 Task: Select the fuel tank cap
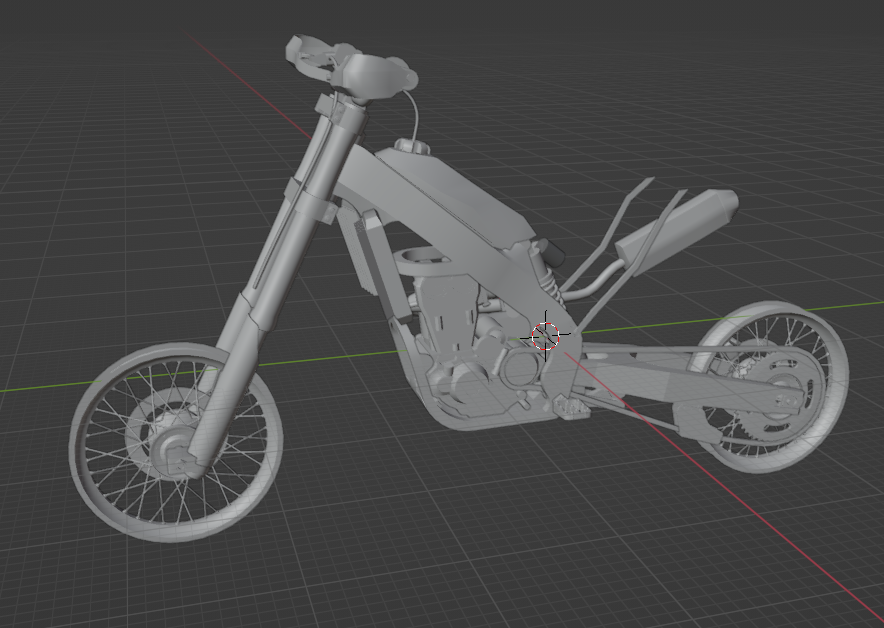tap(412, 146)
